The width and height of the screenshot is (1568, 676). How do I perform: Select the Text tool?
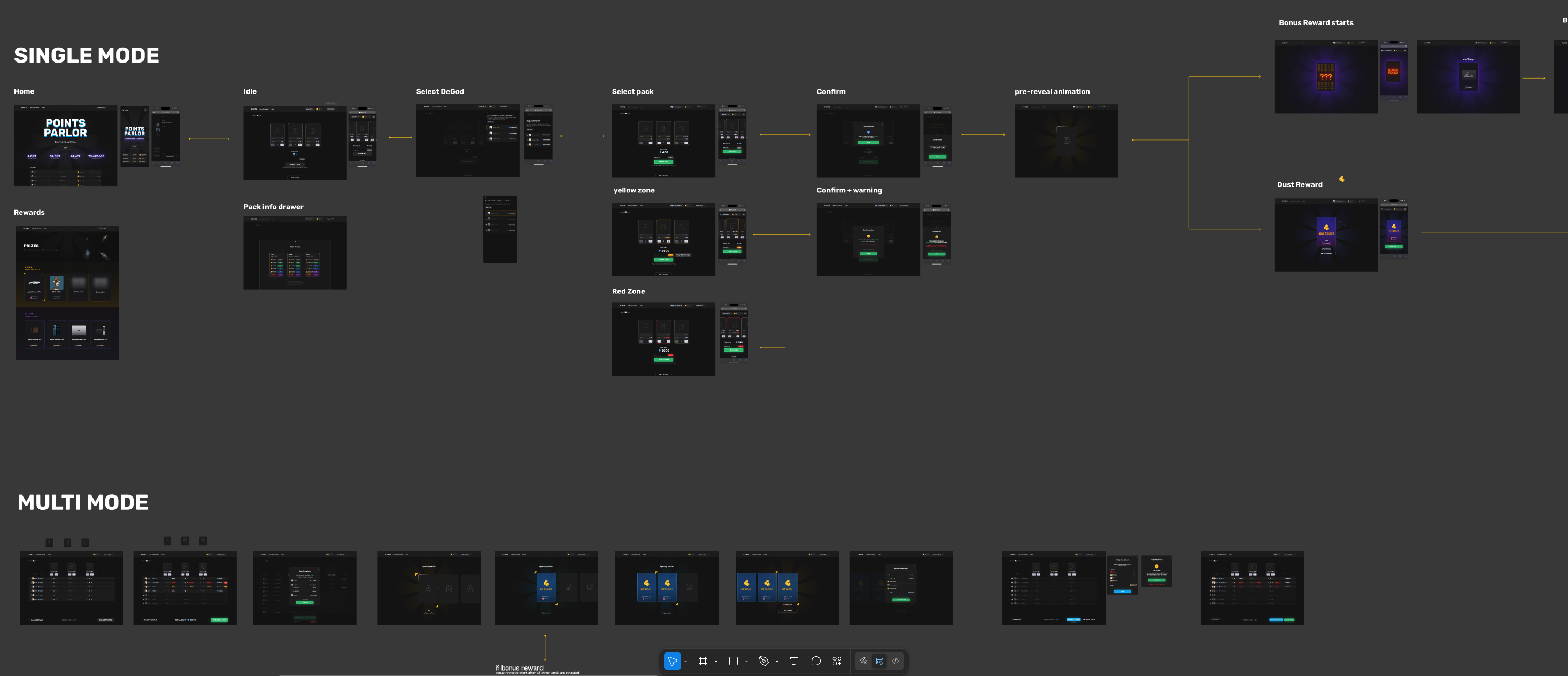(794, 661)
